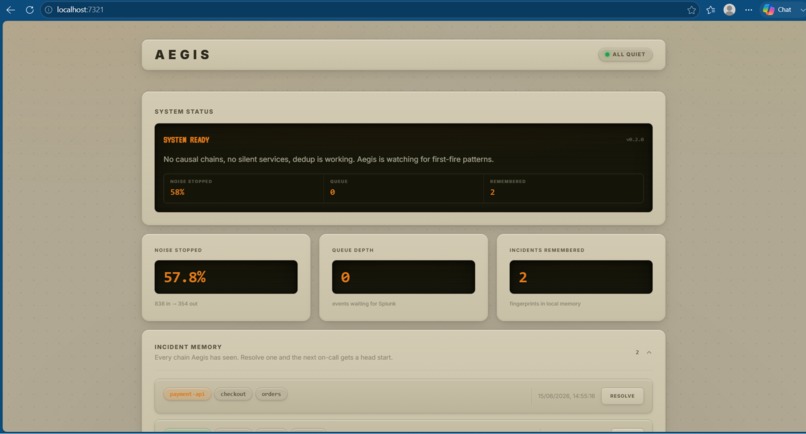Click the SYSTEM READY label

[186, 140]
